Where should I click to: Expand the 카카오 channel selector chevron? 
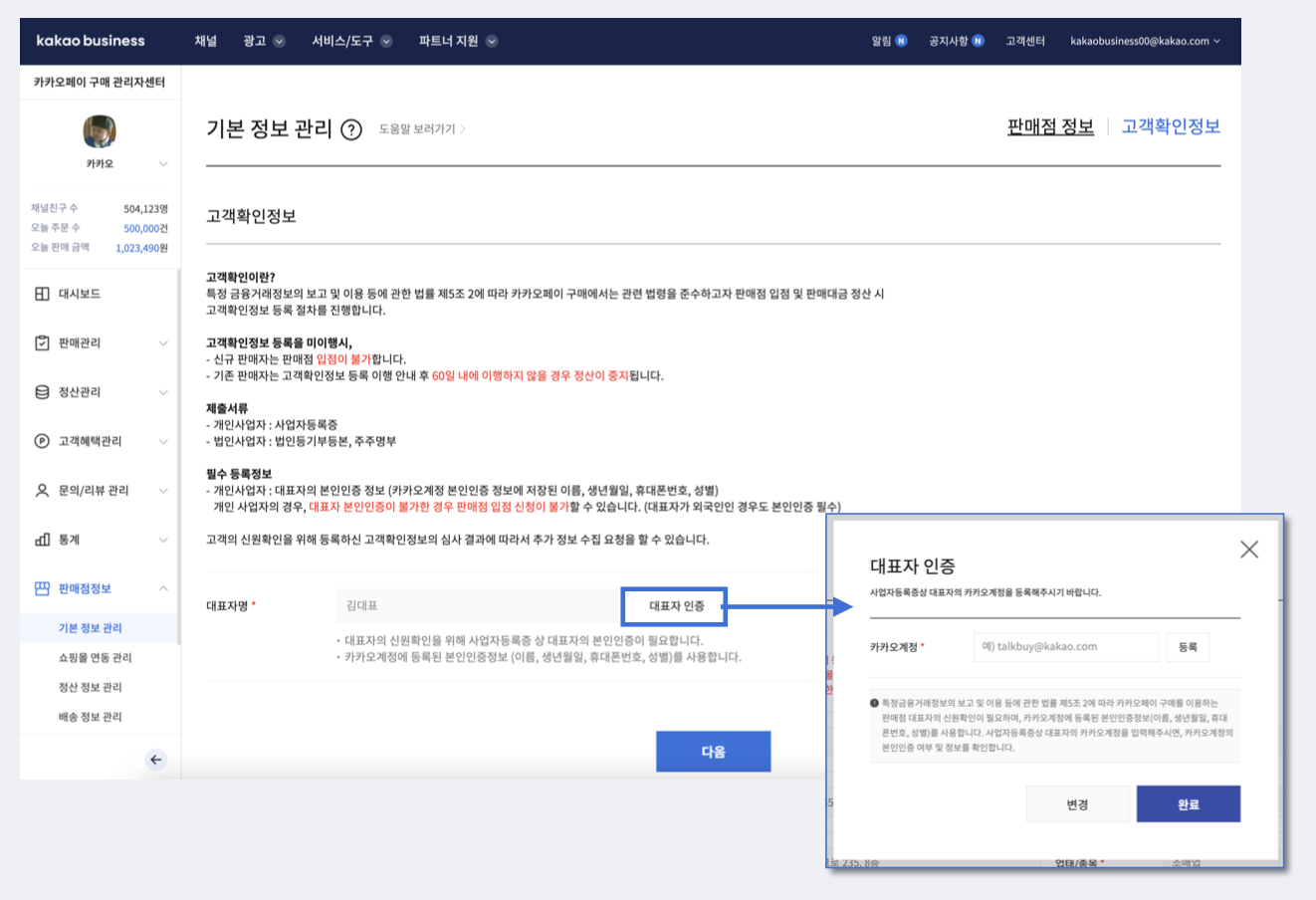point(163,164)
